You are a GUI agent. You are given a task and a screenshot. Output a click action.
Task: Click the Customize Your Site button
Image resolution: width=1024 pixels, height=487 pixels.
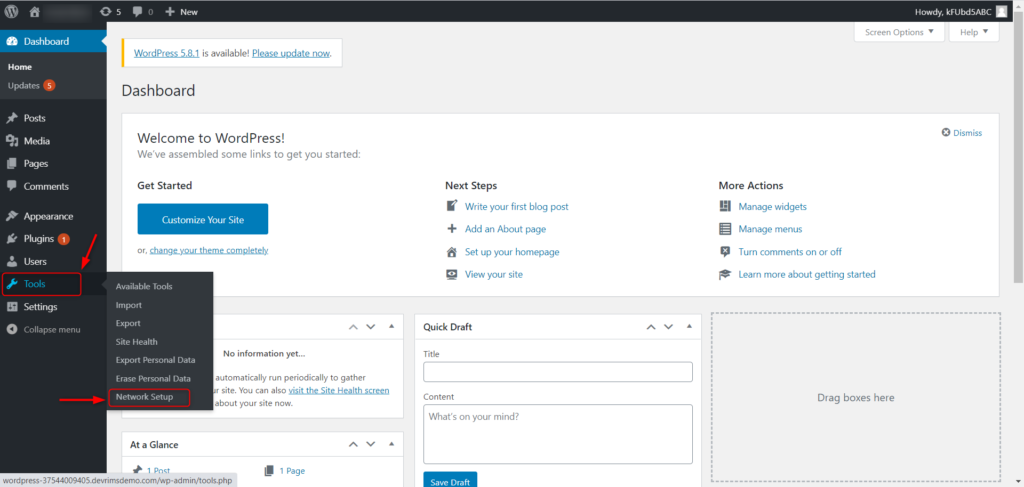(202, 219)
